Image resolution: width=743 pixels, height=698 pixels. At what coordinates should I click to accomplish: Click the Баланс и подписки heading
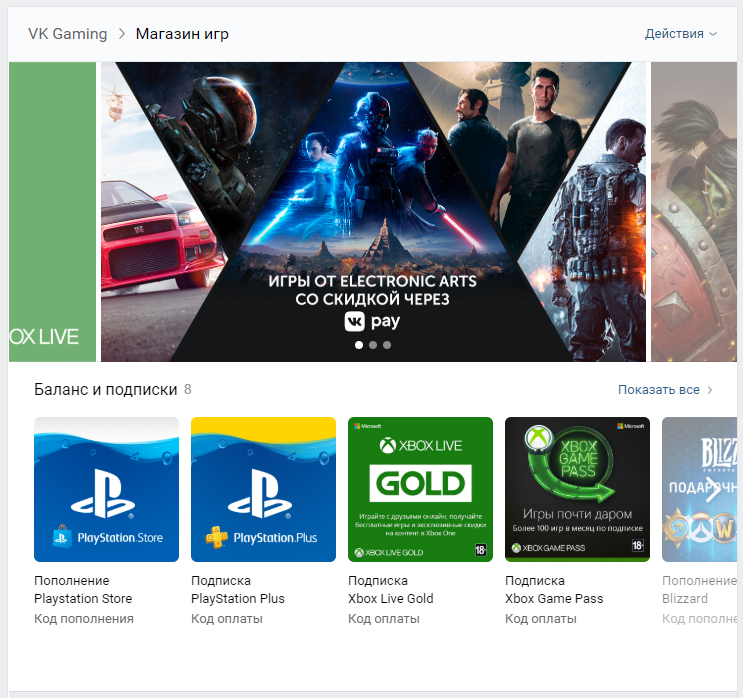coord(106,390)
